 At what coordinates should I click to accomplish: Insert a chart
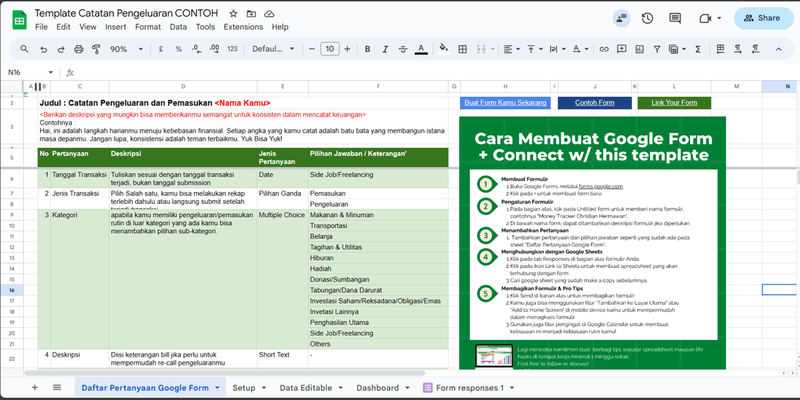click(639, 49)
